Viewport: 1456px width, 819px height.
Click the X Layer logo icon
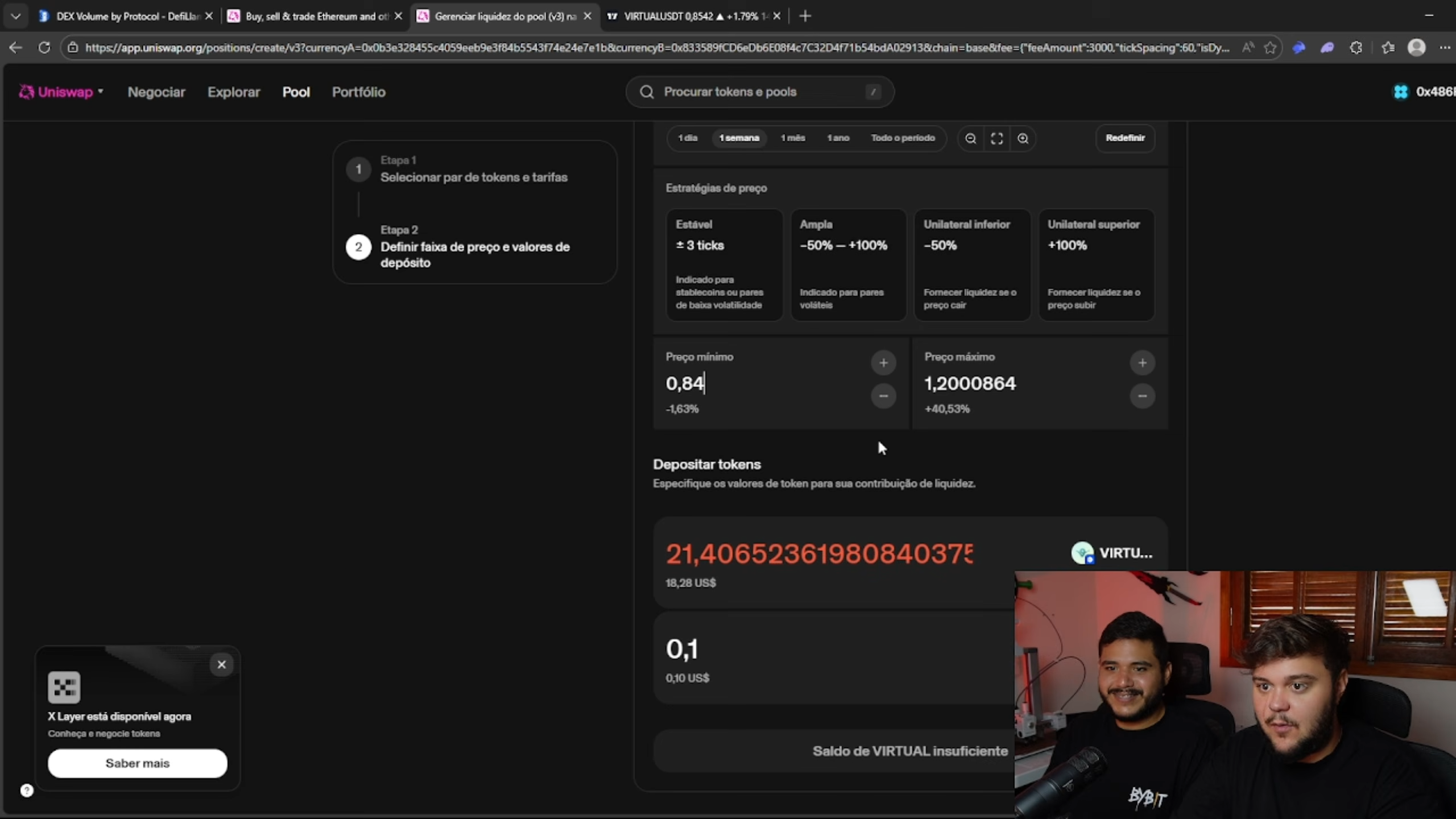pos(64,687)
